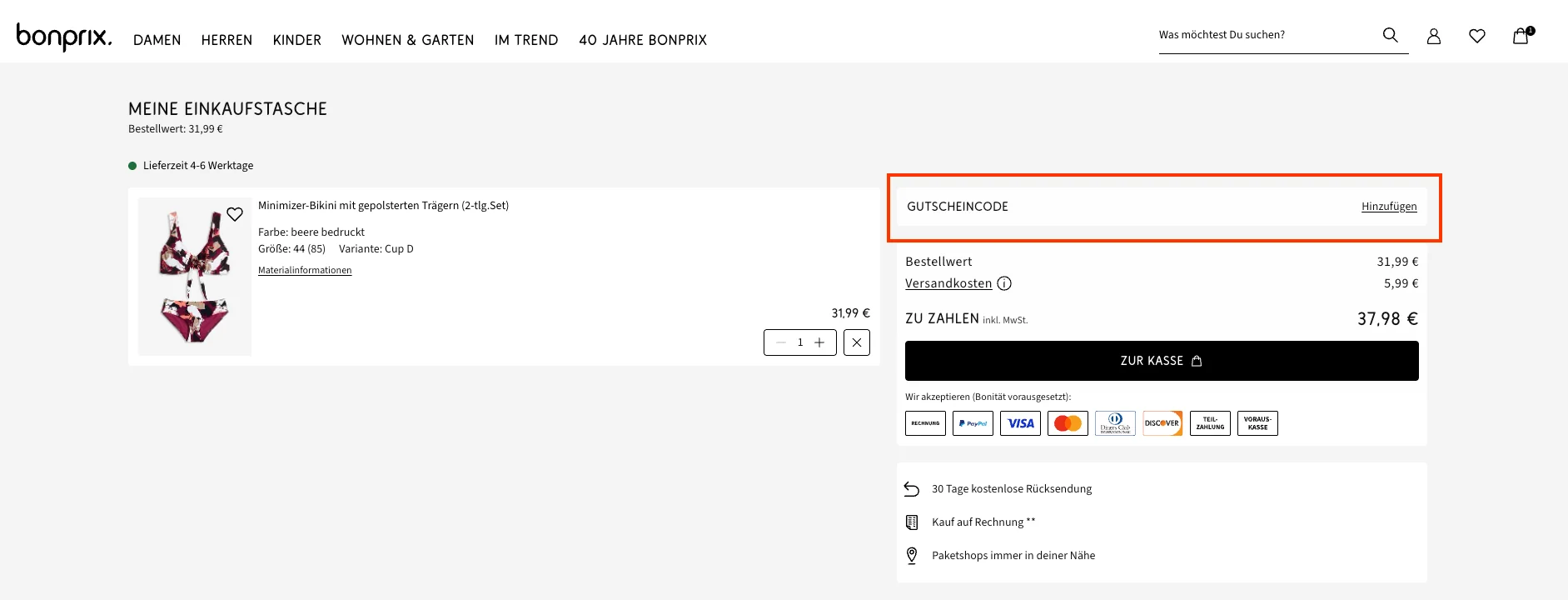
Task: Open the DAMEN menu
Action: coord(157,40)
